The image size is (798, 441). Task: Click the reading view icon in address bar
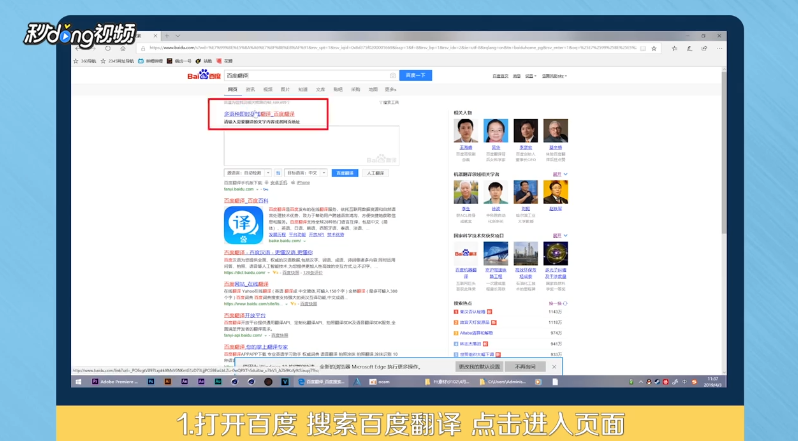click(x=643, y=48)
